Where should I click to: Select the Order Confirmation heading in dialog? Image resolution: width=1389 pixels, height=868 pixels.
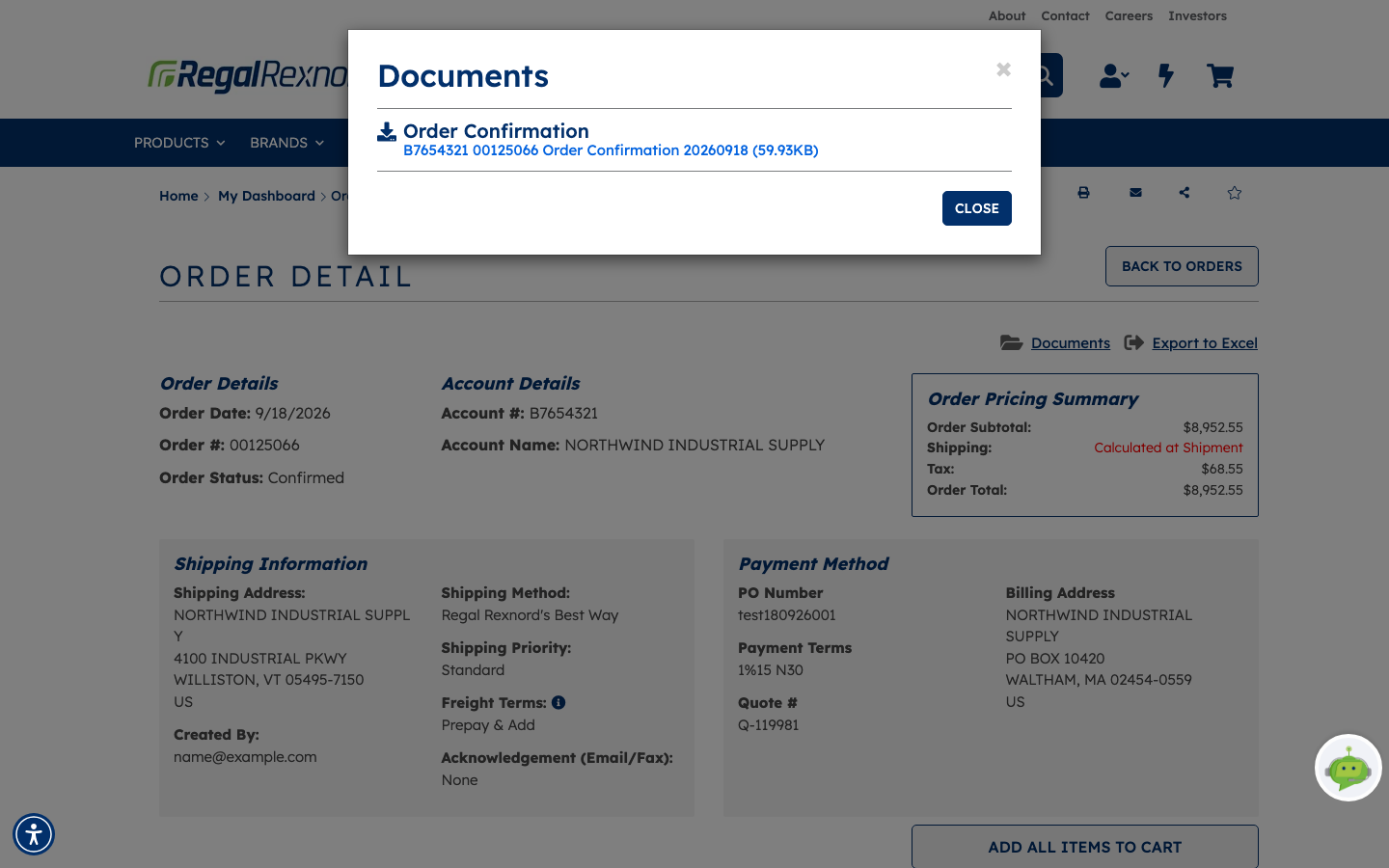pos(496,131)
